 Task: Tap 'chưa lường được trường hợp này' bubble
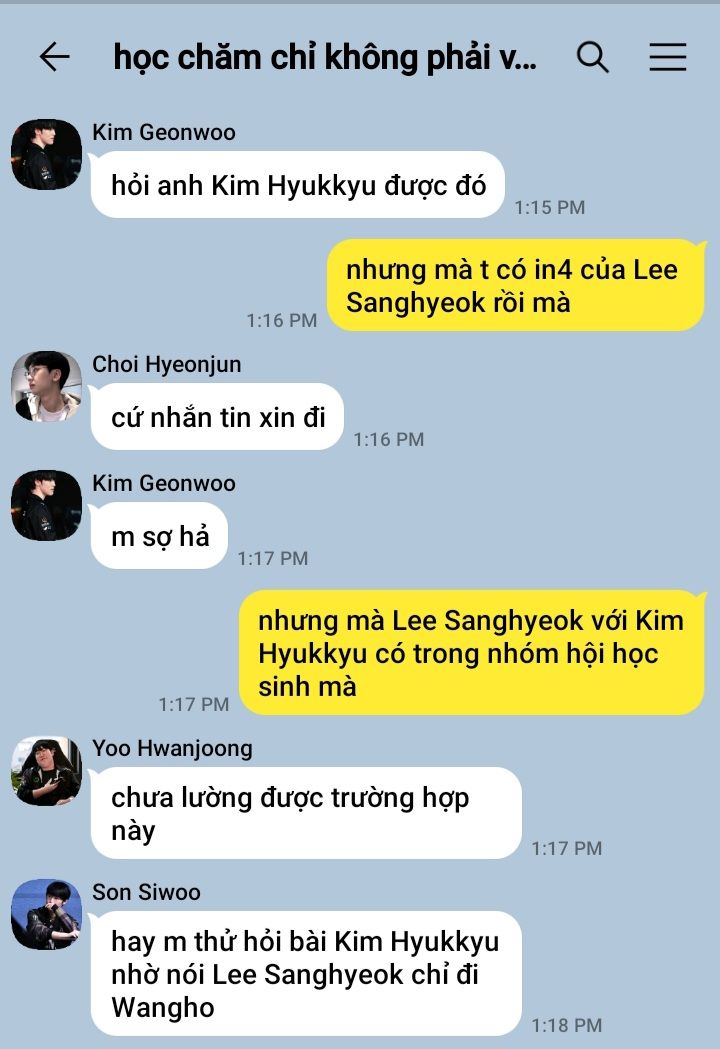(x=306, y=814)
